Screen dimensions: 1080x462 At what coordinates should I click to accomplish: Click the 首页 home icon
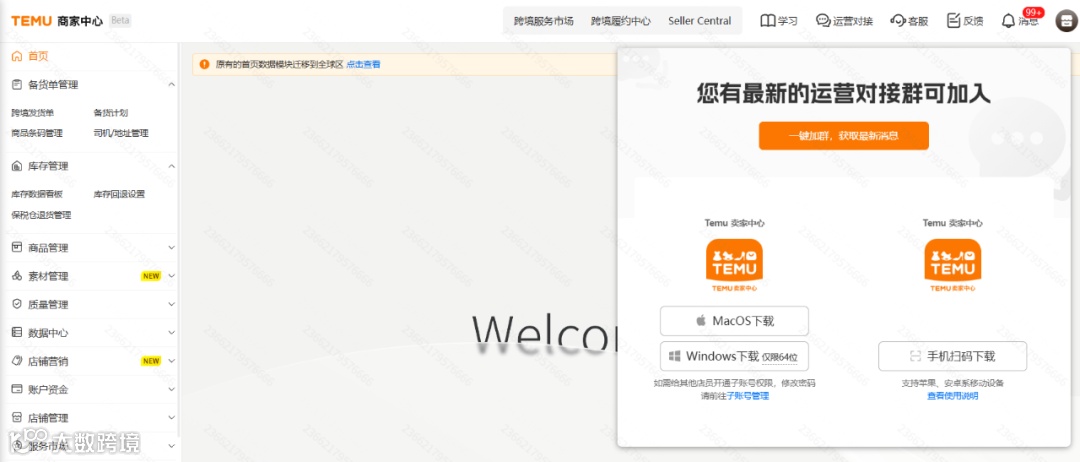click(17, 56)
